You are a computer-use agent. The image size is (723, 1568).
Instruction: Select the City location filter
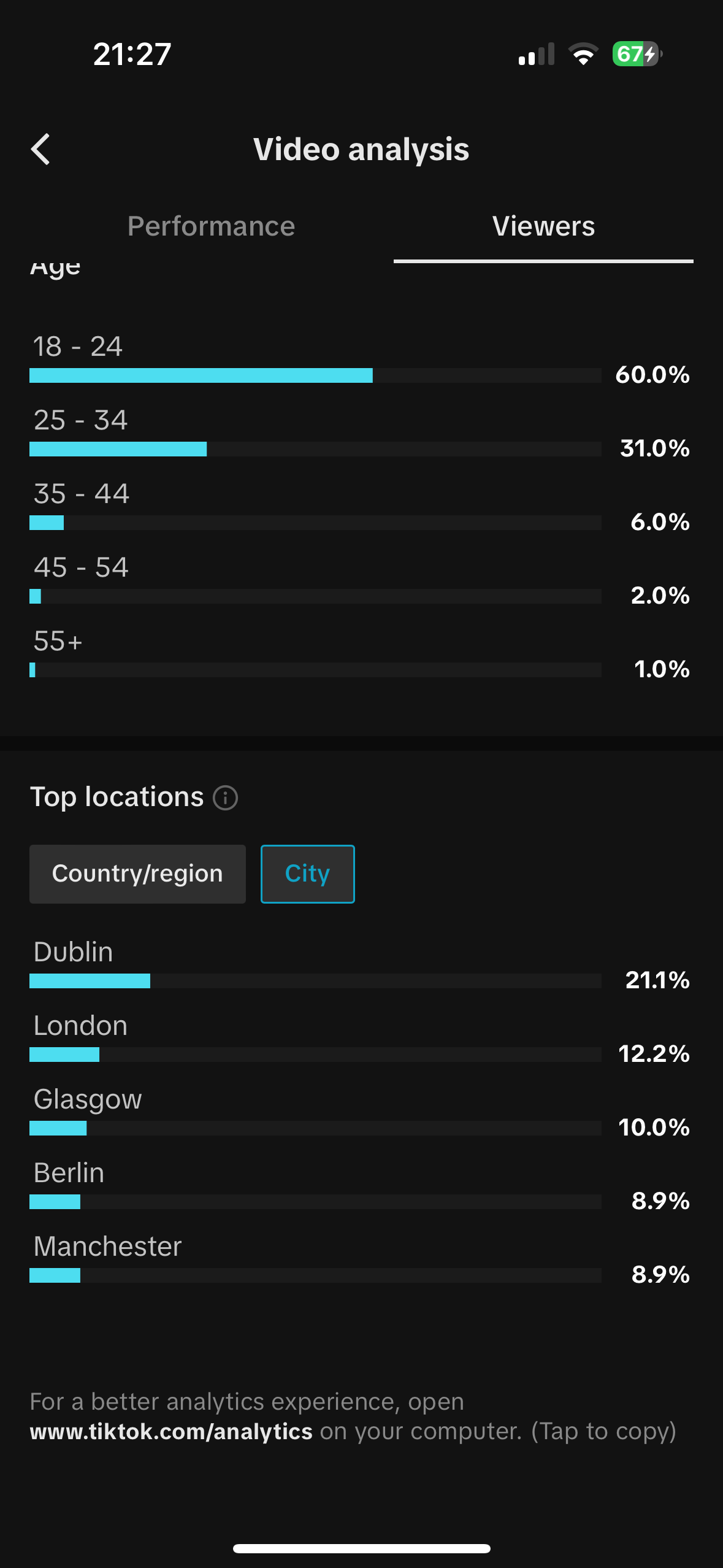click(307, 874)
